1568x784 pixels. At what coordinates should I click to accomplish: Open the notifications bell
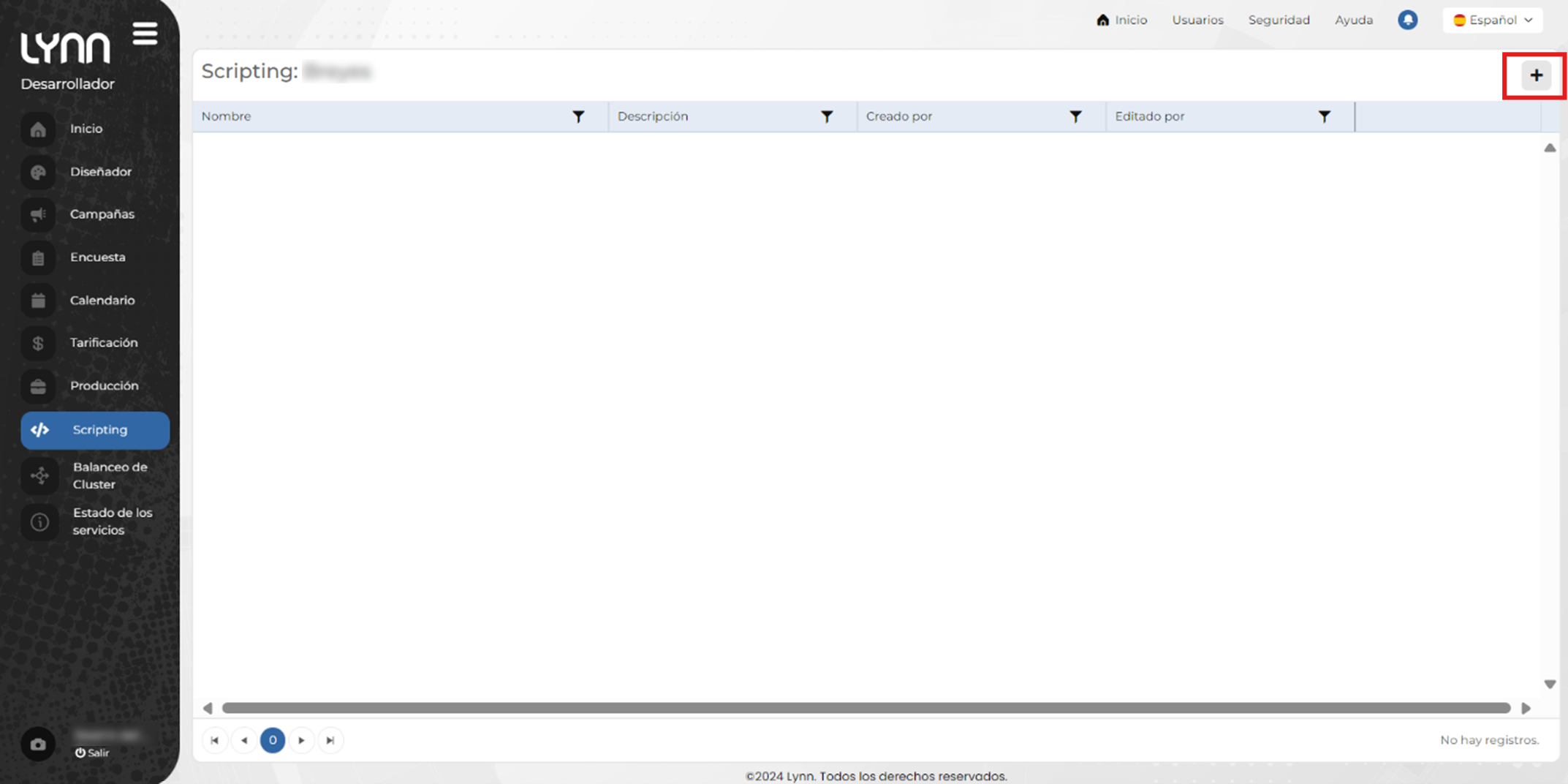1407,20
